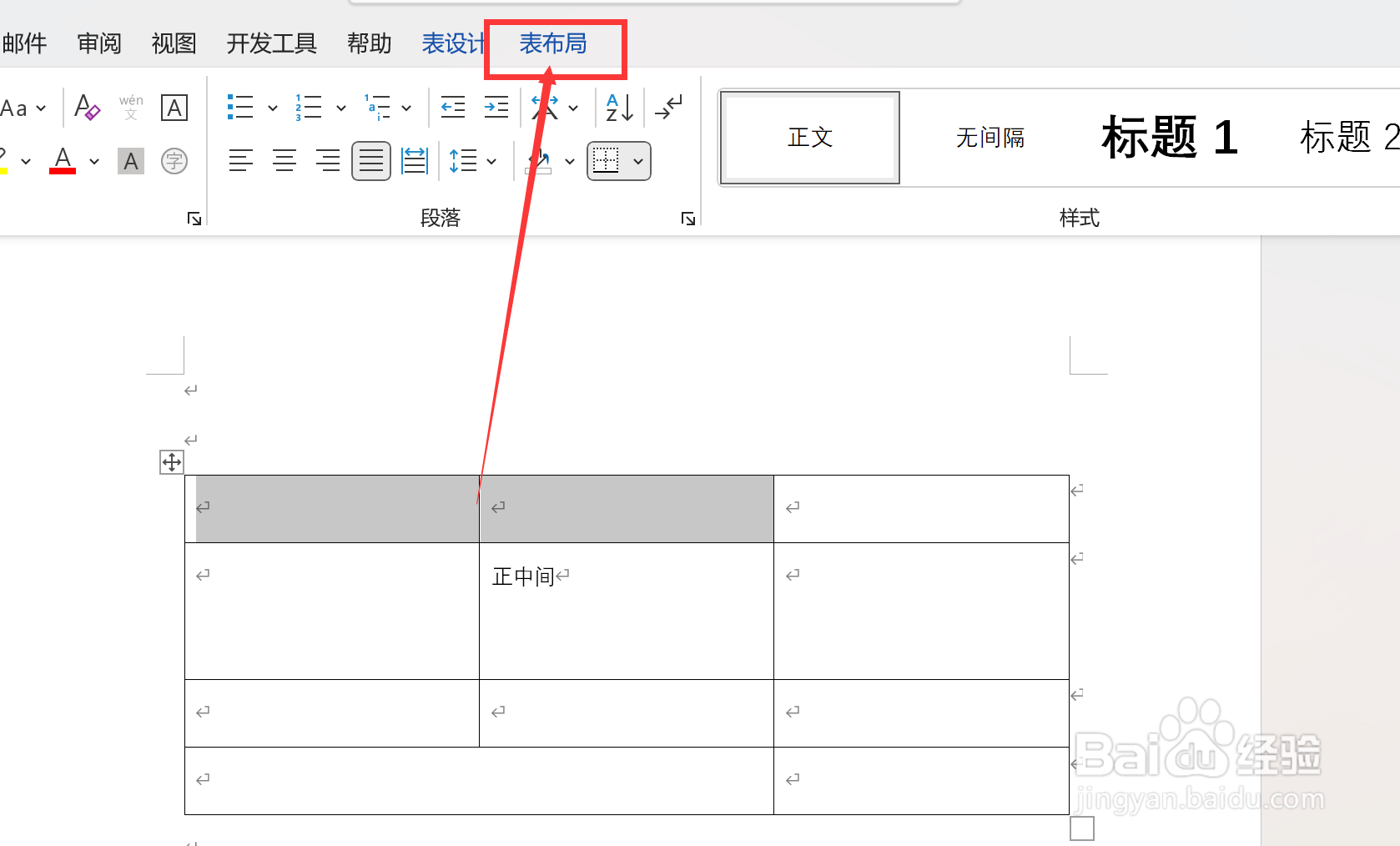Click the Sort icon in the paragraph group
This screenshot has width=1400, height=846.
click(617, 107)
